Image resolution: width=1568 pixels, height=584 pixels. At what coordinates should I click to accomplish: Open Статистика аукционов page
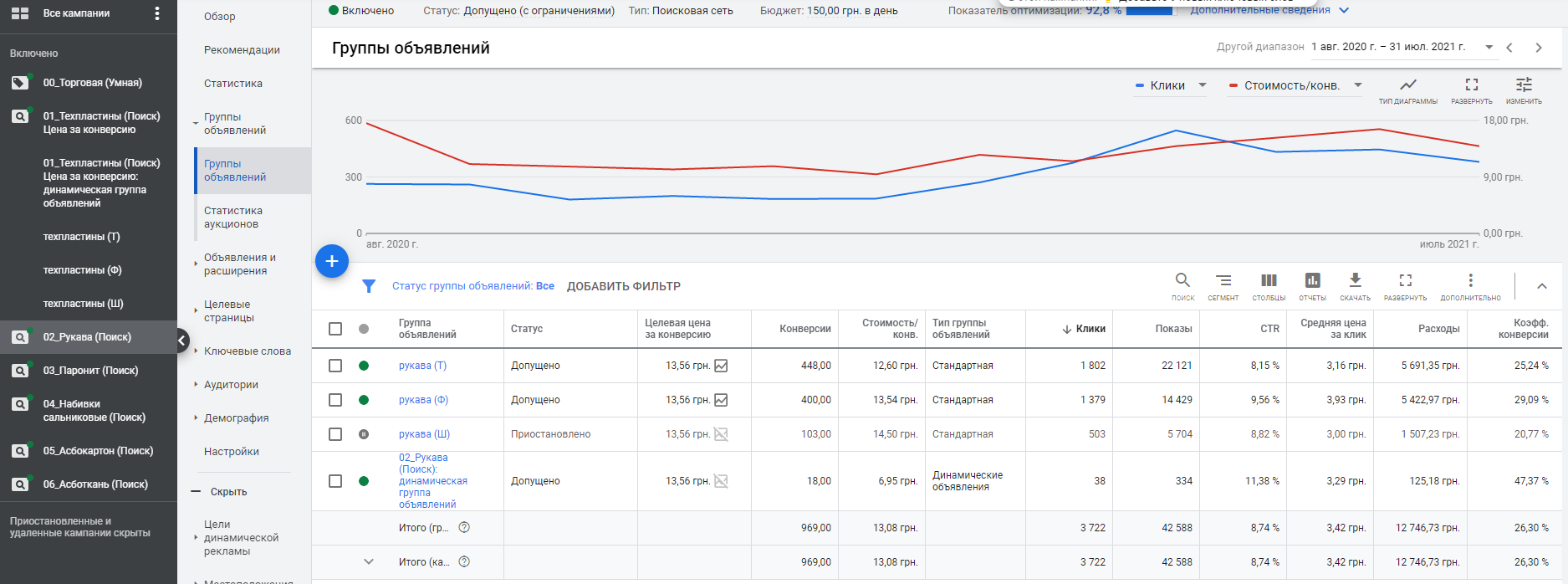pyautogui.click(x=233, y=218)
